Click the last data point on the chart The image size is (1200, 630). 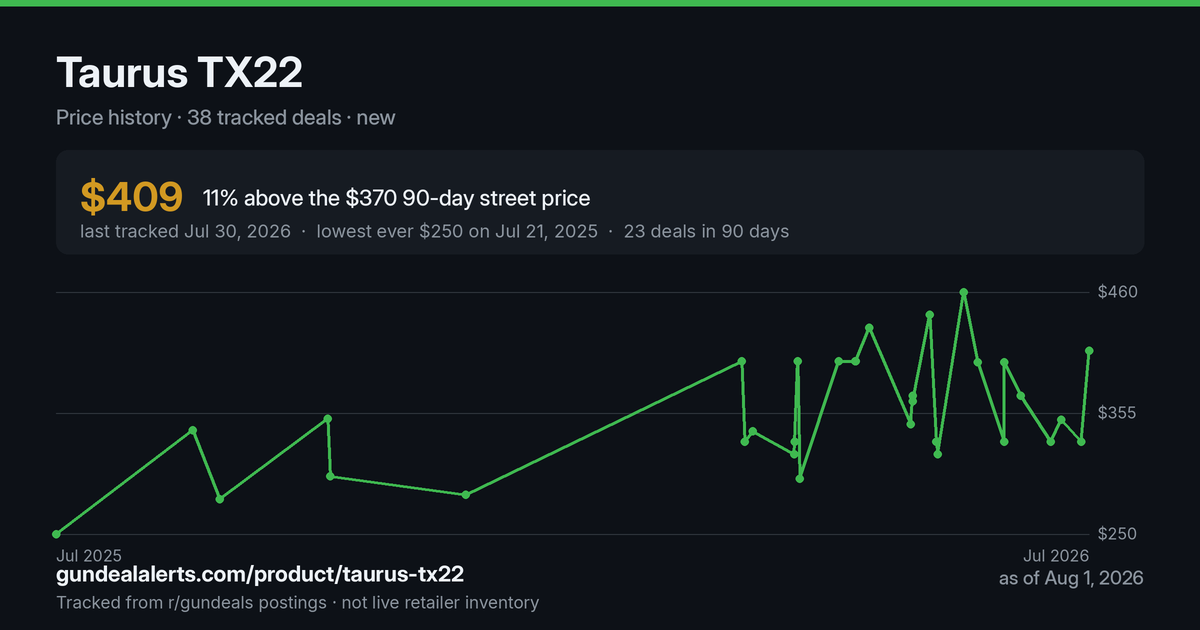point(1089,351)
